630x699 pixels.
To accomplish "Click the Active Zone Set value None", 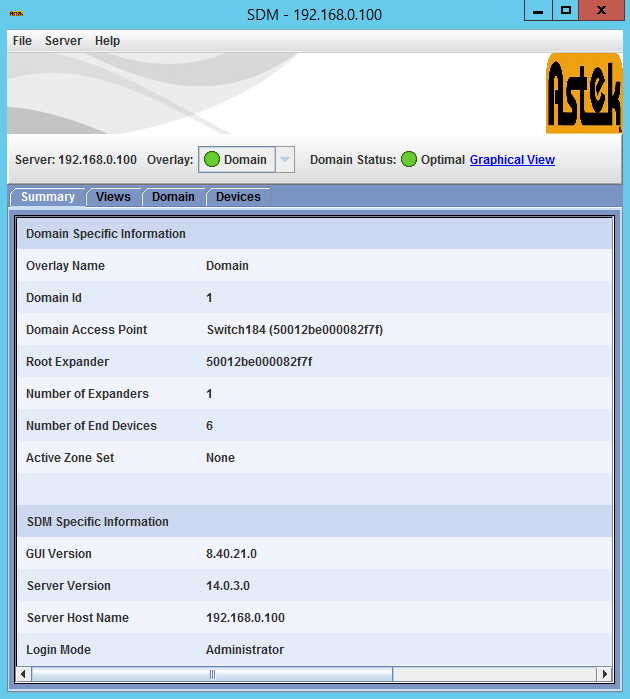I will pos(220,458).
